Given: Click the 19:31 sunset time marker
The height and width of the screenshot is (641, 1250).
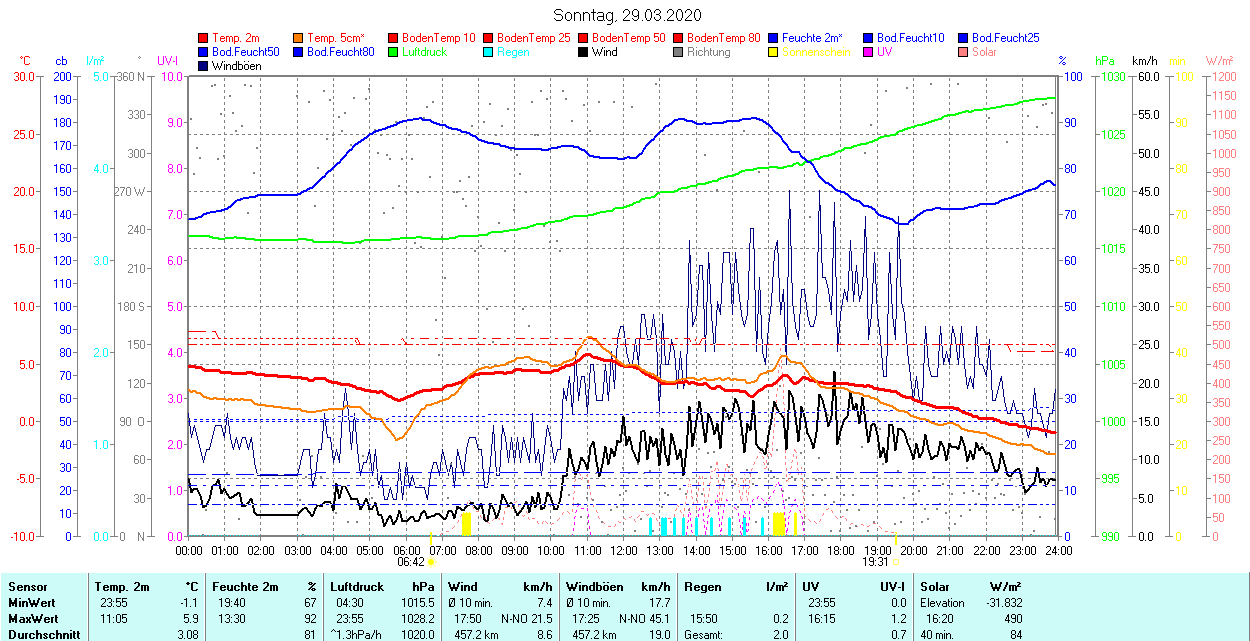Looking at the screenshot, I should [x=877, y=562].
